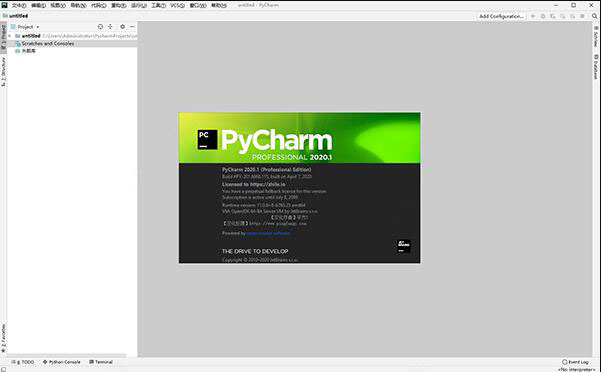Open the TODO tool window tab
This screenshot has height=372, width=601.
[x=23, y=362]
